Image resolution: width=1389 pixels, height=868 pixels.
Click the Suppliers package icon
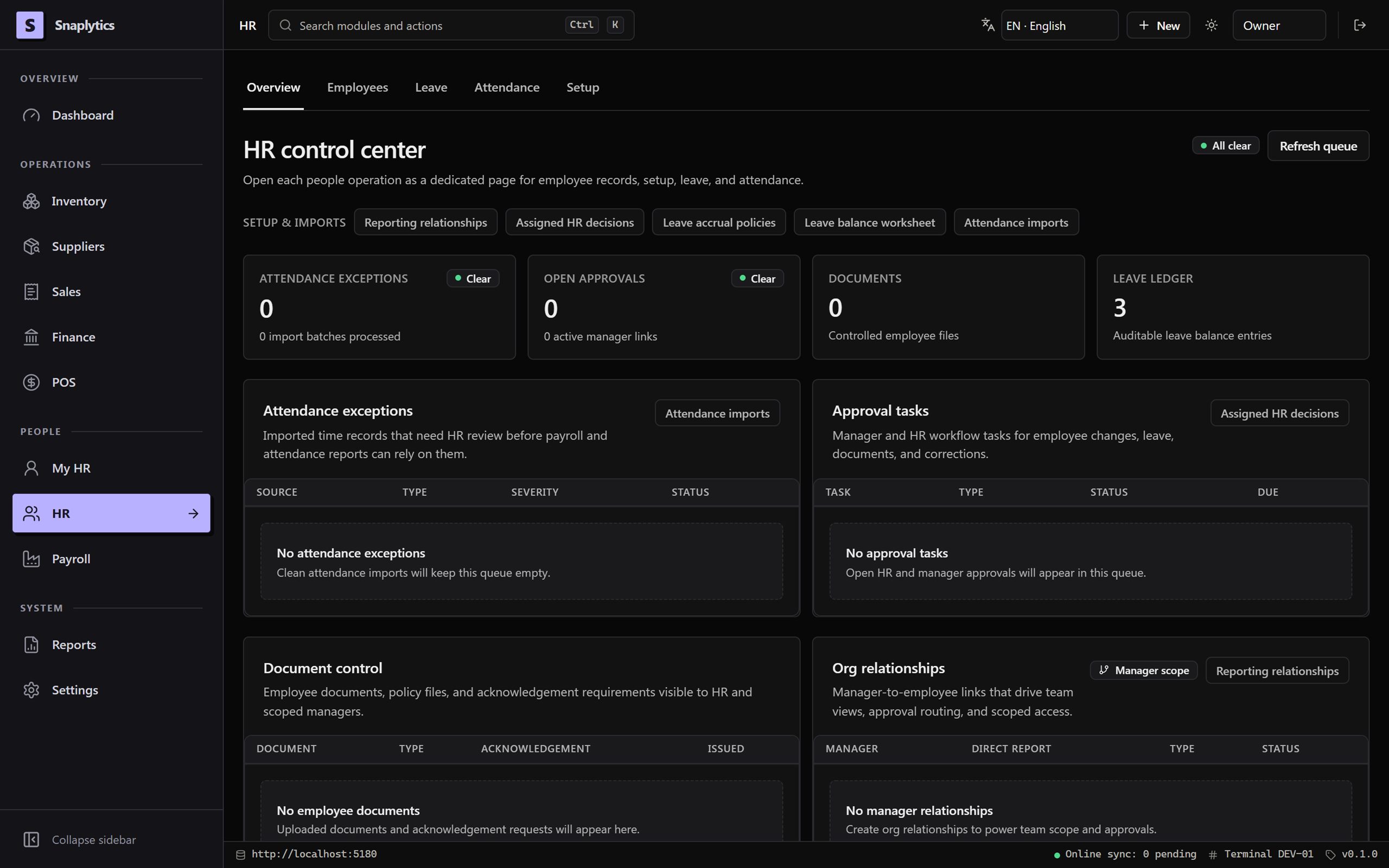31,246
